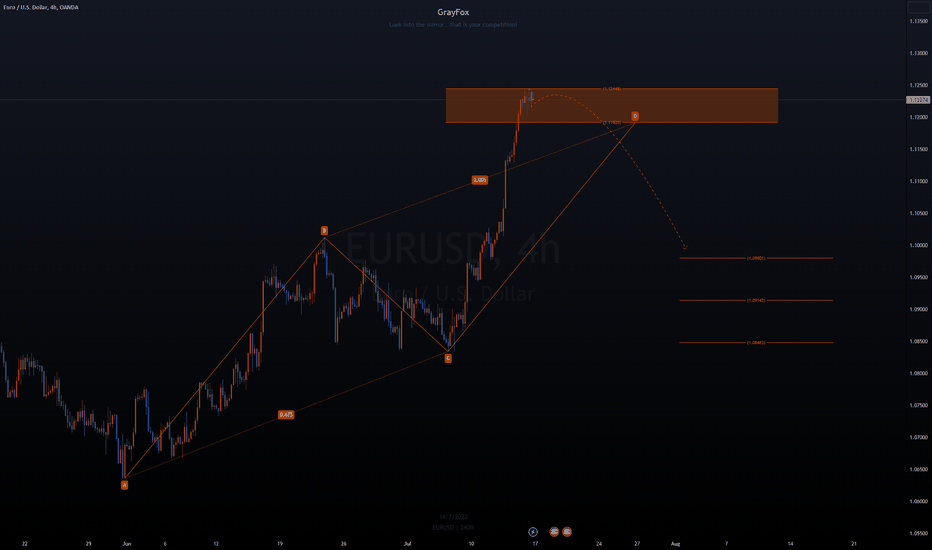The width and height of the screenshot is (932, 550).
Task: Click the 1.11920 zone bottom label
Action: point(612,122)
